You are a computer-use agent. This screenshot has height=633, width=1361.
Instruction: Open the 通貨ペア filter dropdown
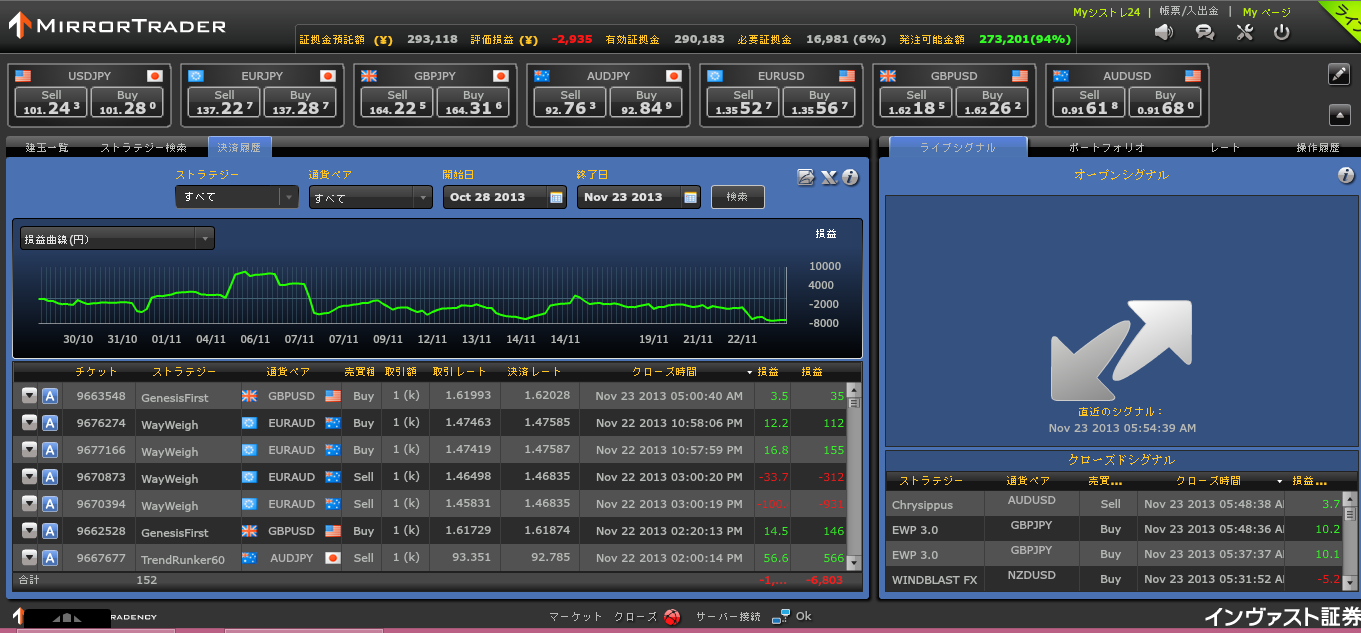pyautogui.click(x=370, y=197)
